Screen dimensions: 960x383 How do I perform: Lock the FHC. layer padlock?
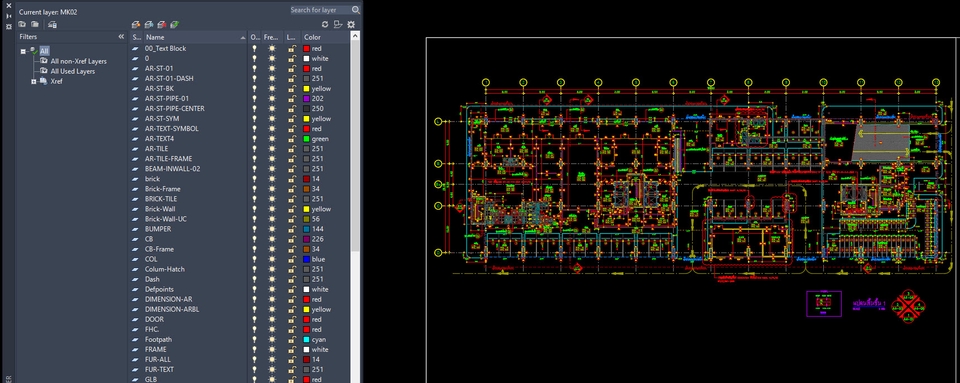292,329
